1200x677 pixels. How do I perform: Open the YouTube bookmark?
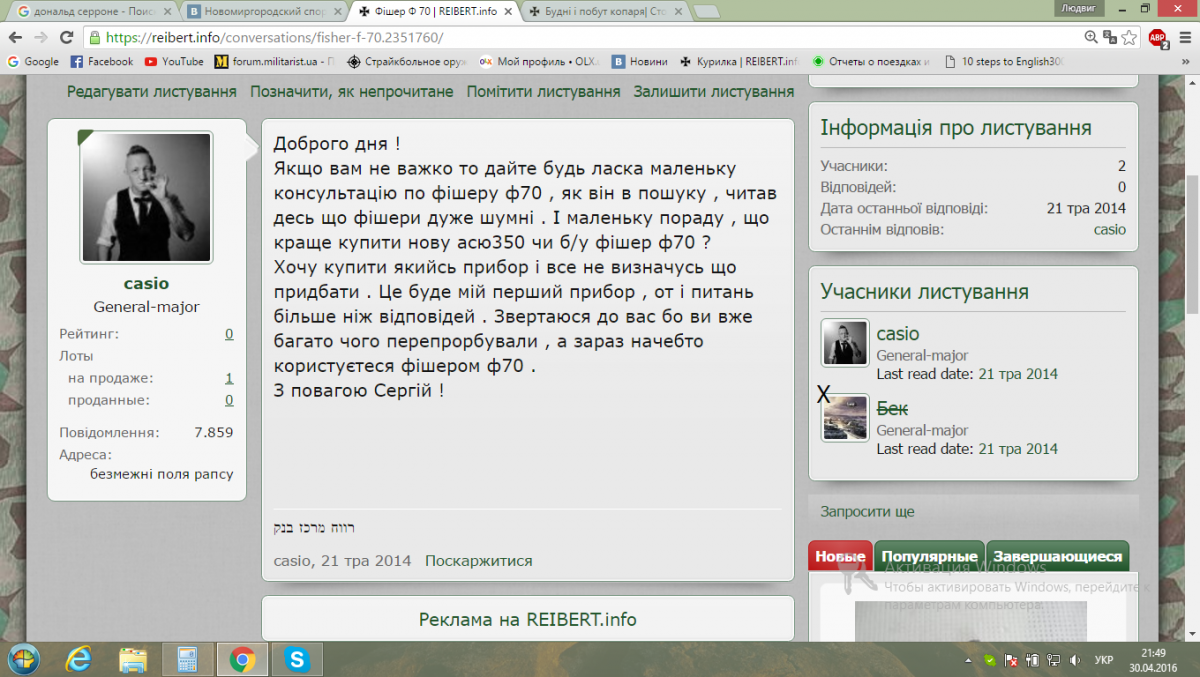pyautogui.click(x=174, y=61)
